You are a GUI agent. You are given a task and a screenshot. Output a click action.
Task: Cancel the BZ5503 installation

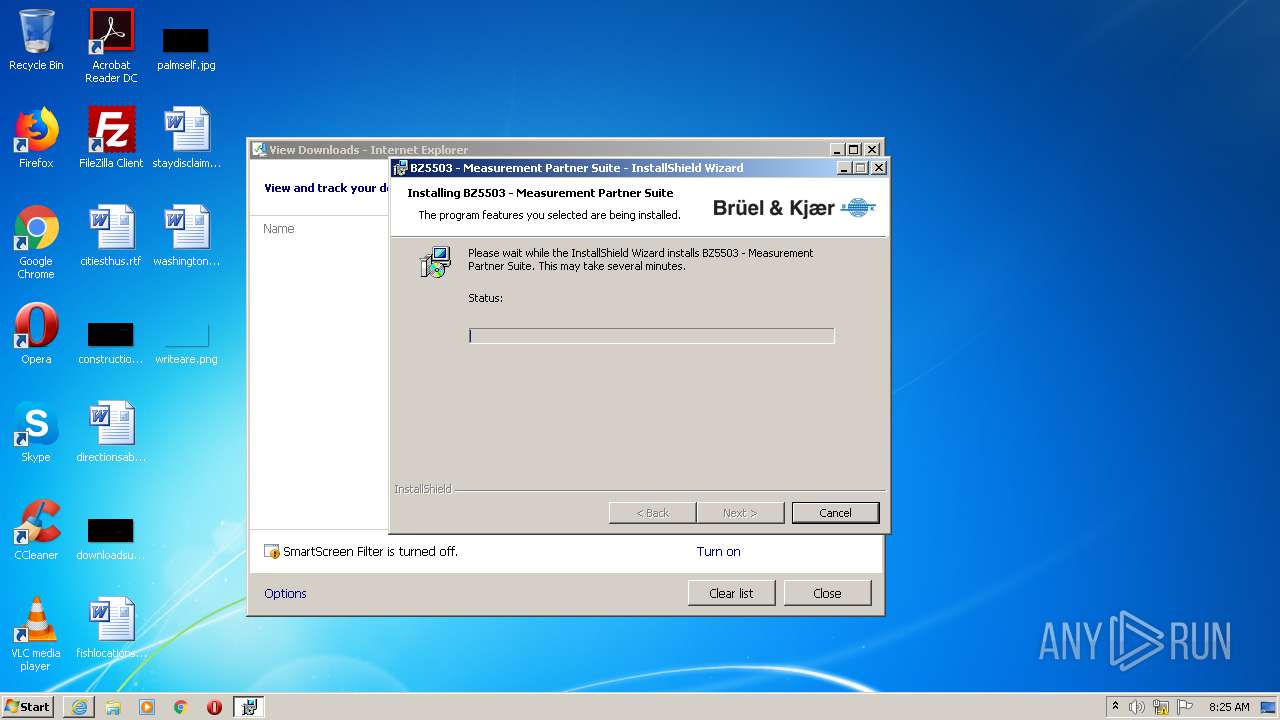pyautogui.click(x=835, y=513)
